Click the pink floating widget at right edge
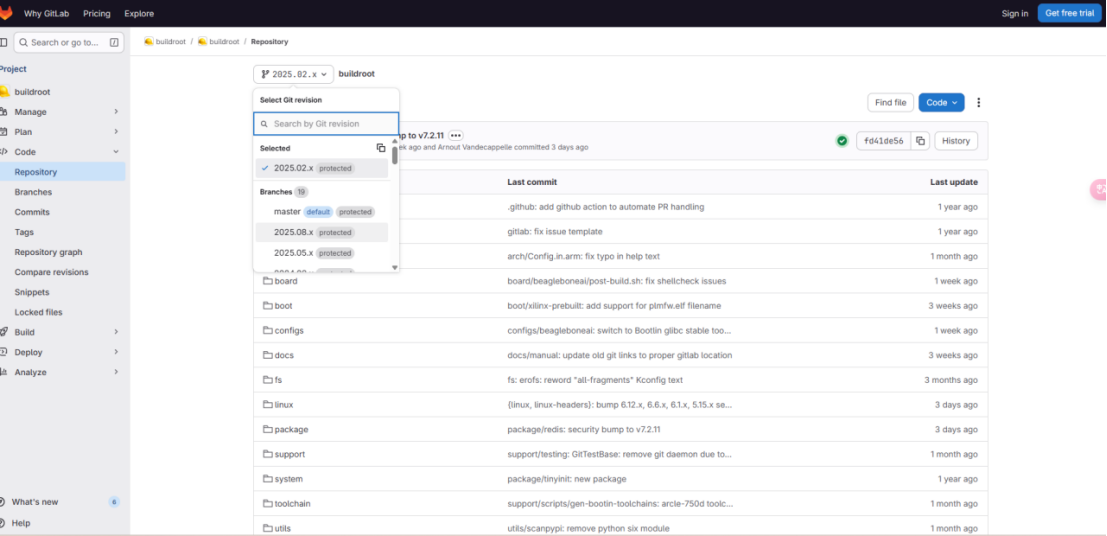This screenshot has width=1107, height=536. (1099, 189)
